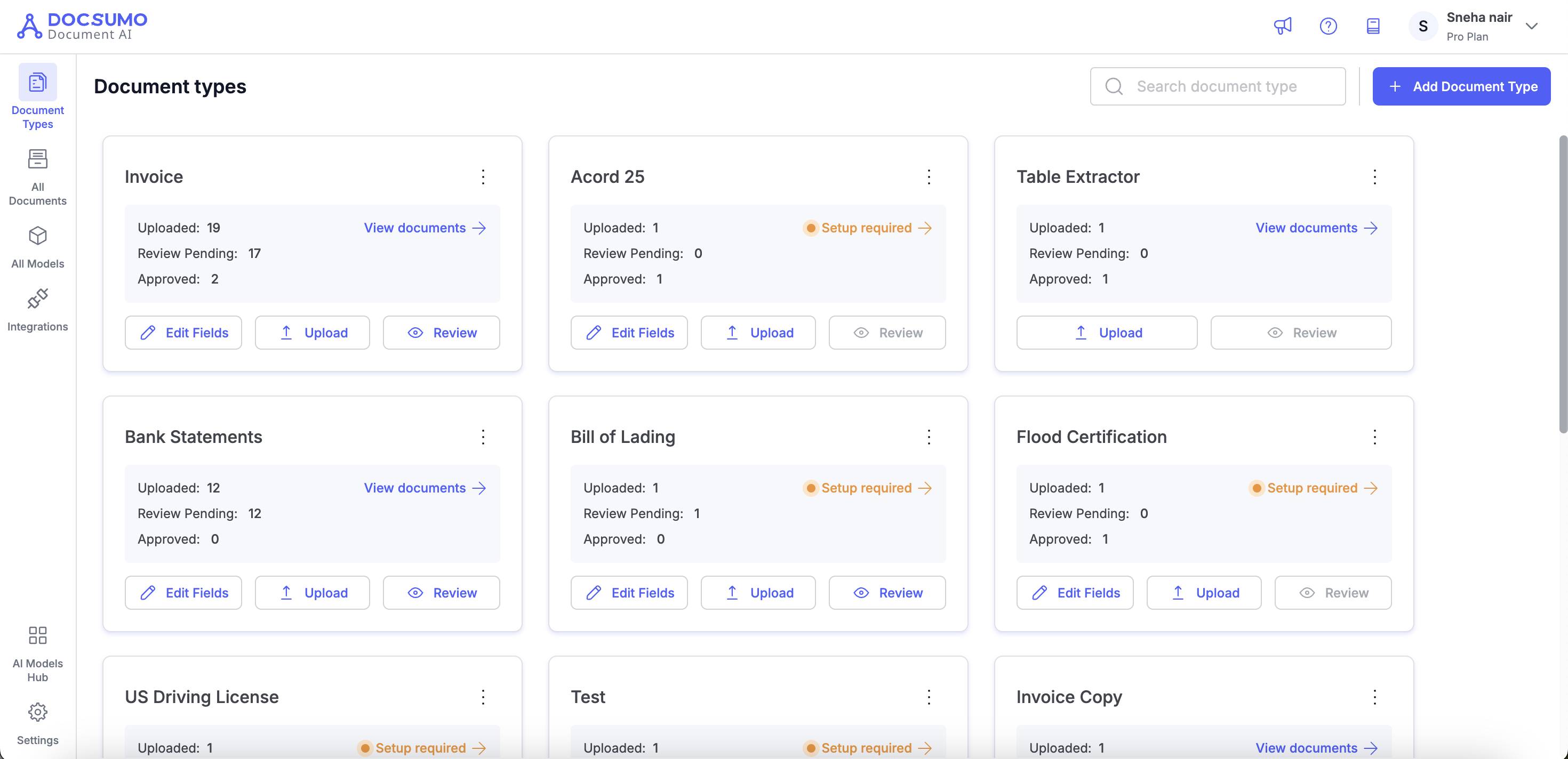The height and width of the screenshot is (759, 1568).
Task: Click Upload on Flood Certification card
Action: (1204, 593)
